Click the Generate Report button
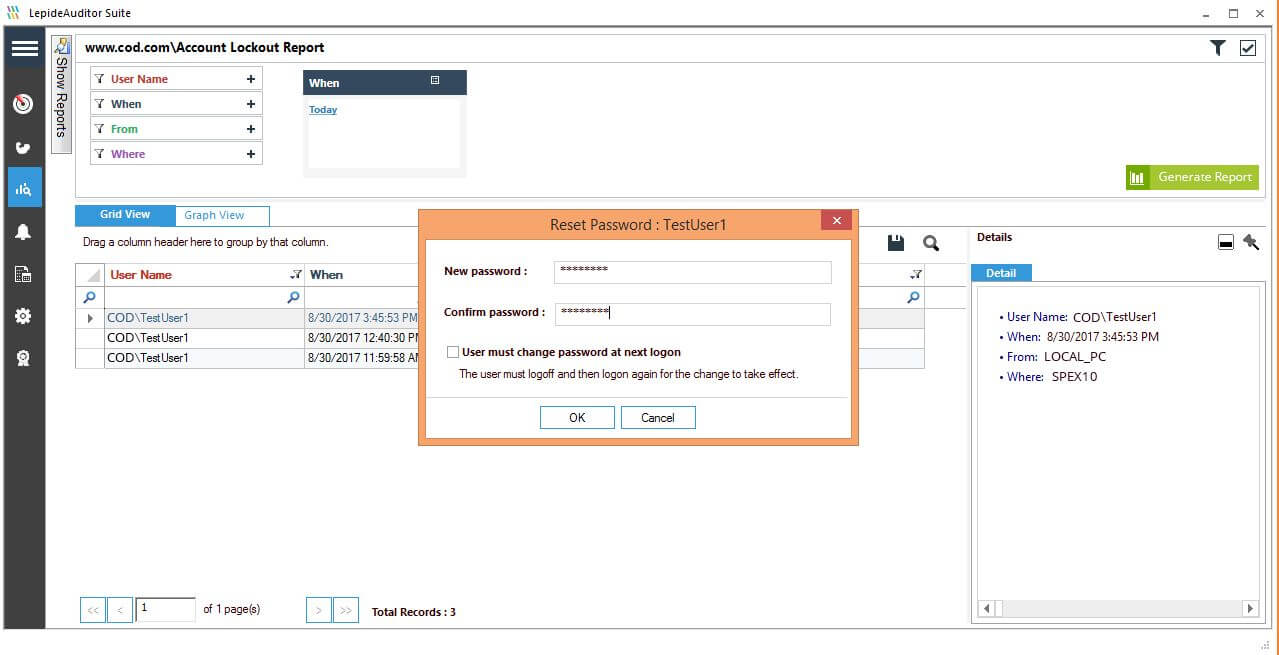 (1192, 177)
